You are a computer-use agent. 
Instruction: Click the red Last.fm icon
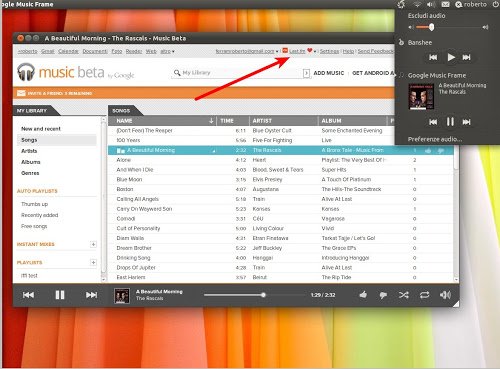[285, 51]
